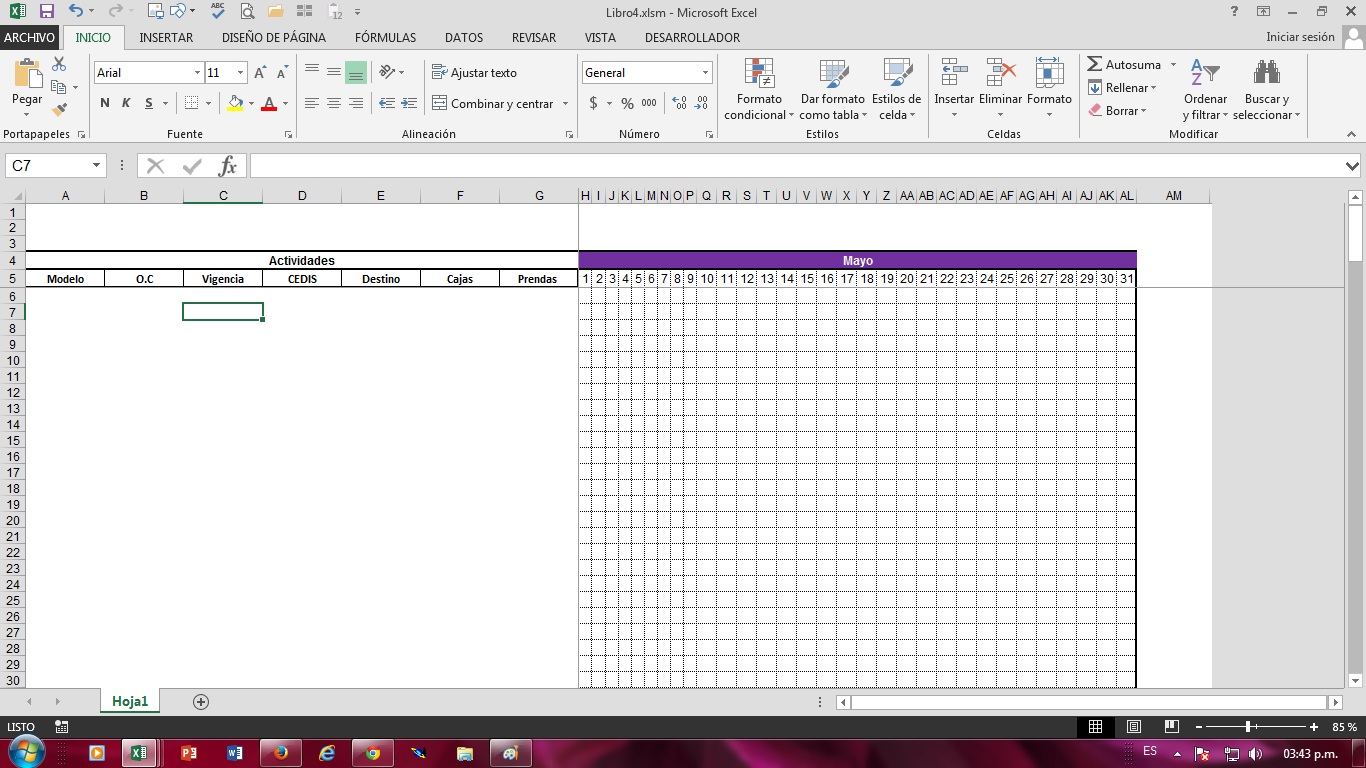Increase decimal places

(680, 103)
